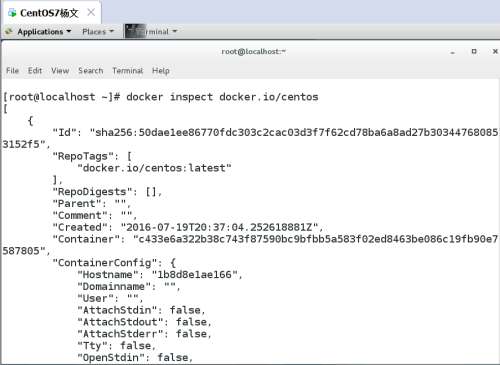The height and width of the screenshot is (365, 500).
Task: Click the "Hostname" value line
Action: click(x=160, y=275)
